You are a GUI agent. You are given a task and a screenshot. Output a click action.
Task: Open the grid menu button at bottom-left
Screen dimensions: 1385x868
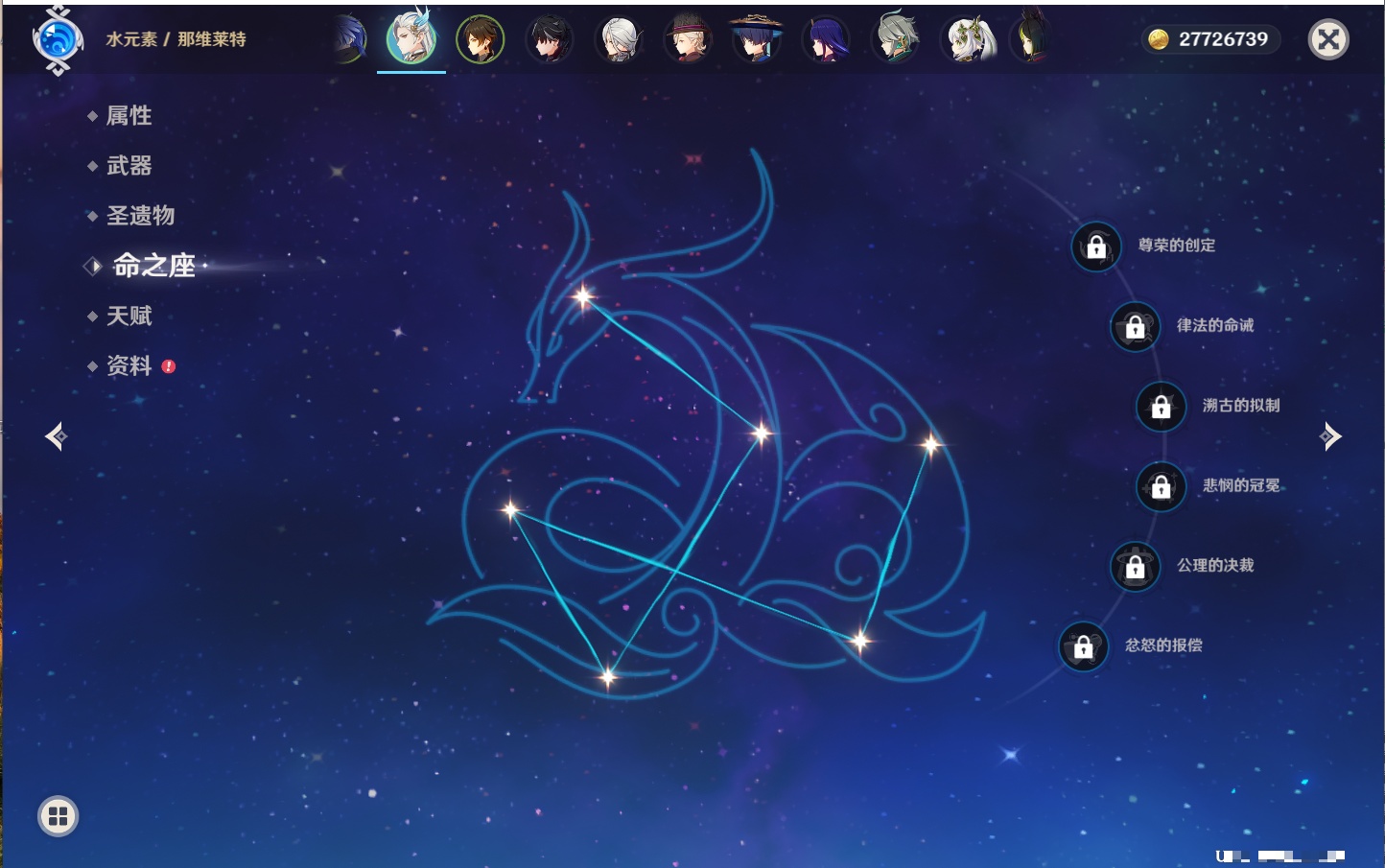point(58,816)
